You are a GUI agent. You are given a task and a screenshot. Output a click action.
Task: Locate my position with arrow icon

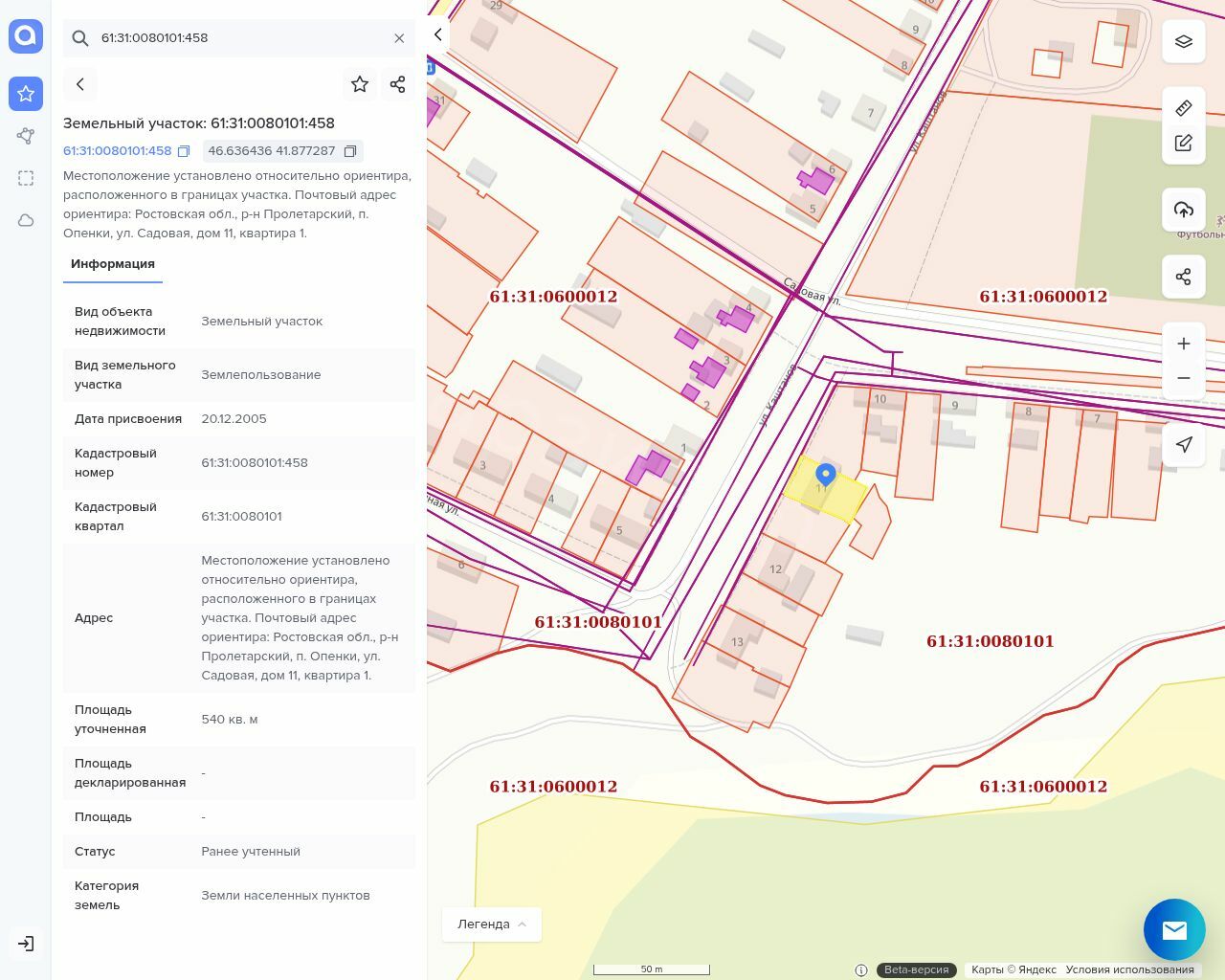[1184, 444]
